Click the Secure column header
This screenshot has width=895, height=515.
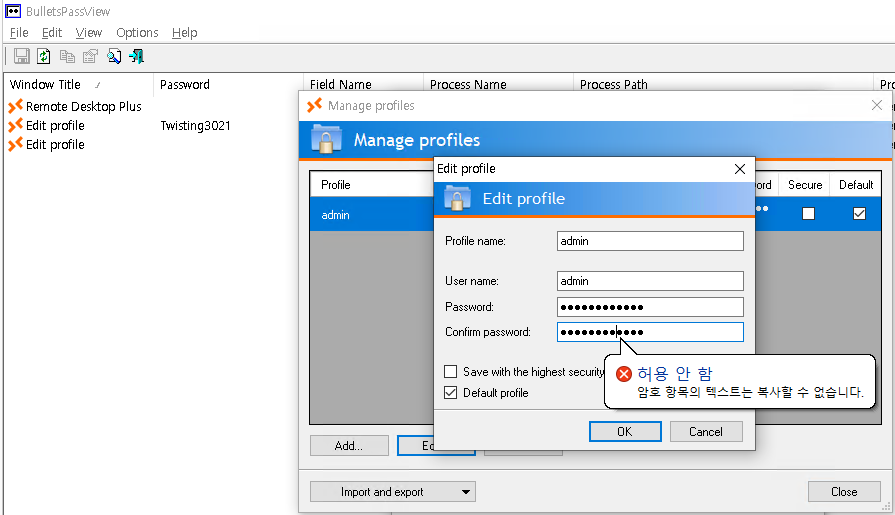pyautogui.click(x=805, y=184)
